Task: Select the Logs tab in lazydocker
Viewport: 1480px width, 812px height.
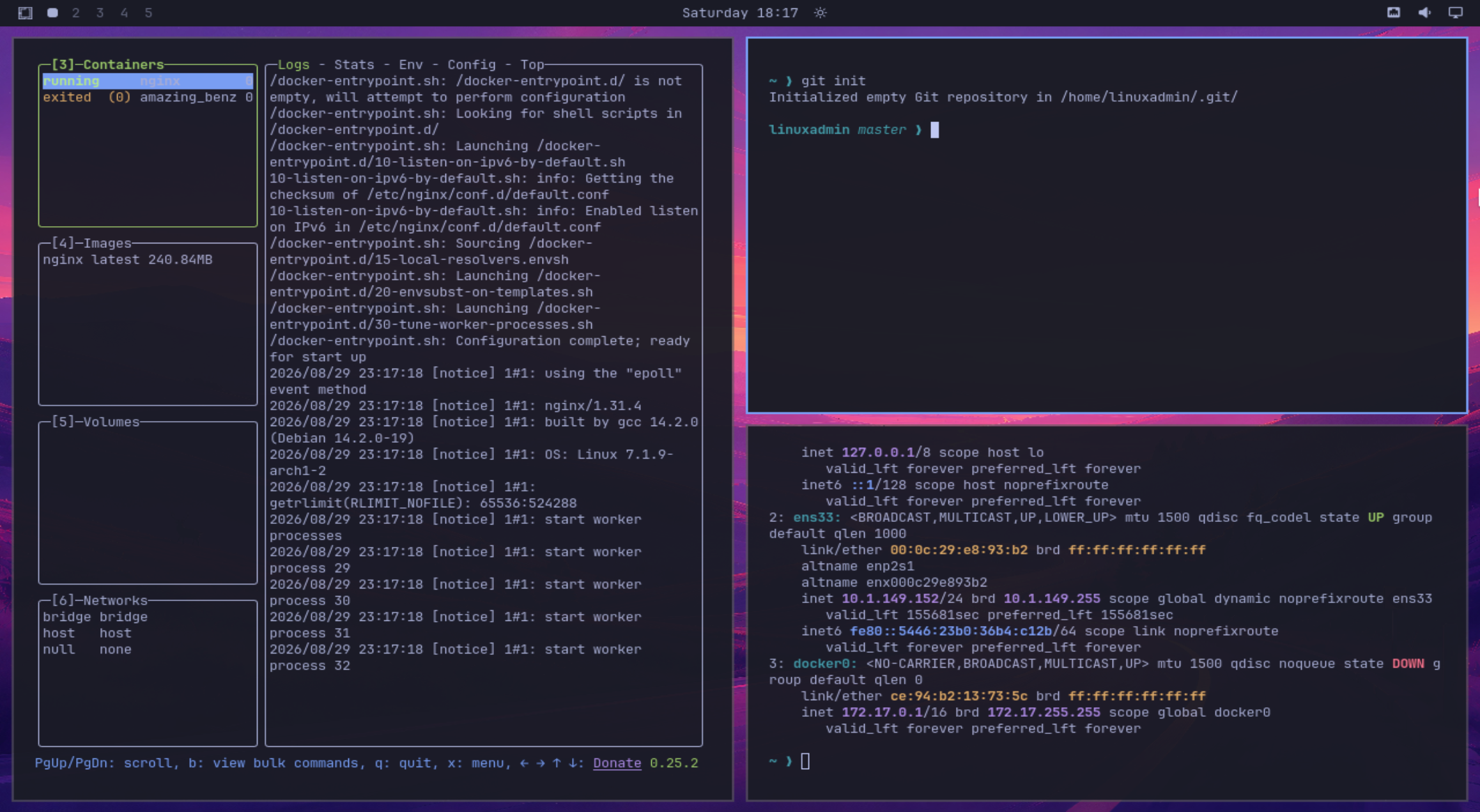Action: click(294, 65)
